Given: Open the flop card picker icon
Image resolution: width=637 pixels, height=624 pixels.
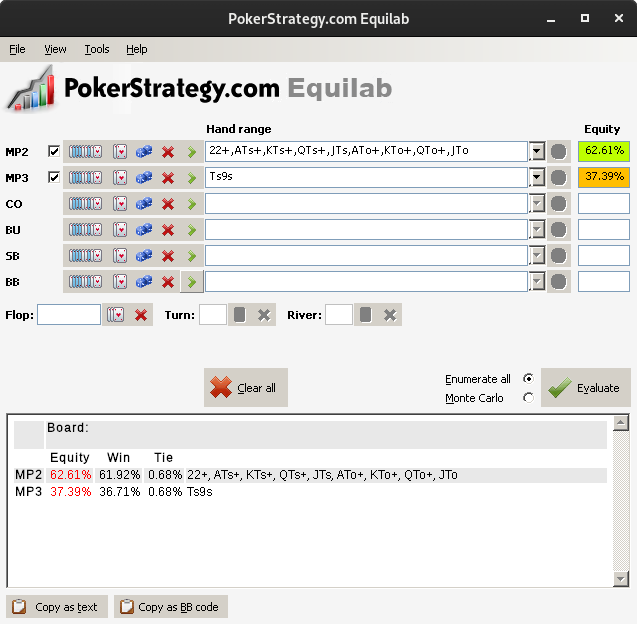Looking at the screenshot, I should click(117, 315).
